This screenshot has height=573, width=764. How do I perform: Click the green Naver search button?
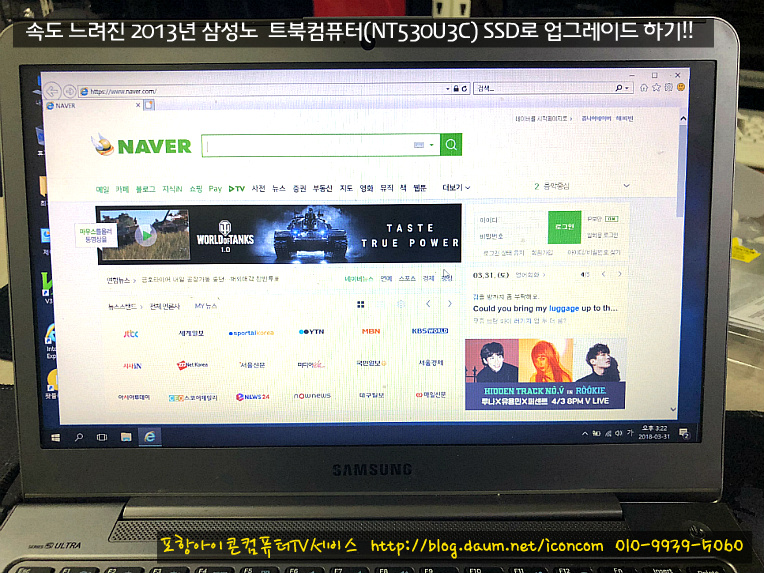tap(451, 145)
